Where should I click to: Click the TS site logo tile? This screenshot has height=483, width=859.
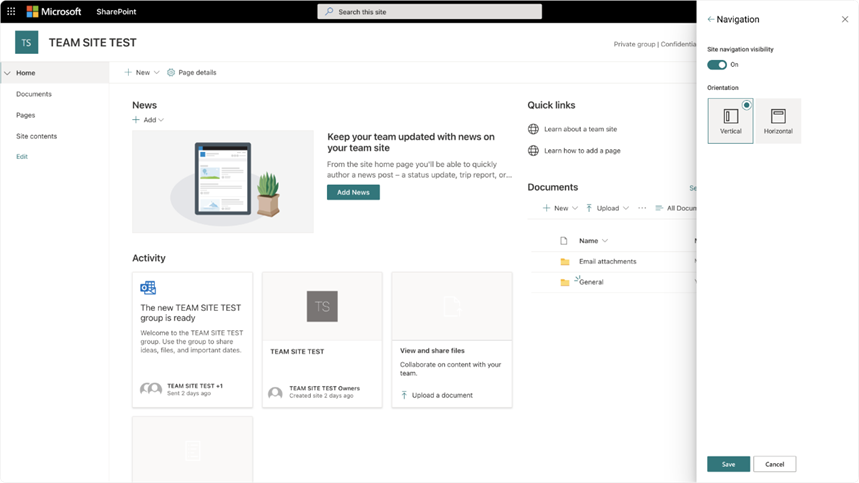tap(26, 42)
